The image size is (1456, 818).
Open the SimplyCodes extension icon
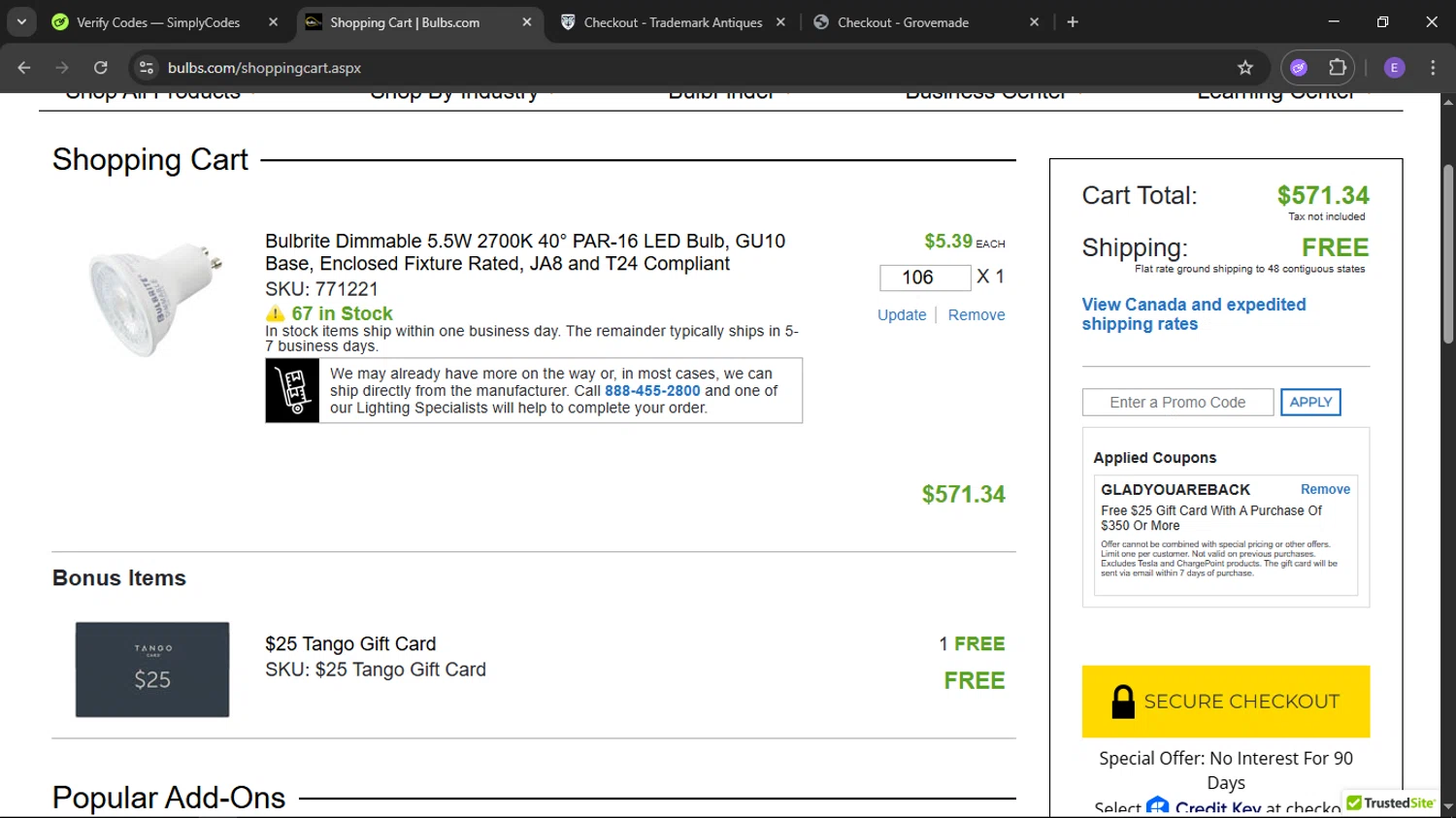1299,68
